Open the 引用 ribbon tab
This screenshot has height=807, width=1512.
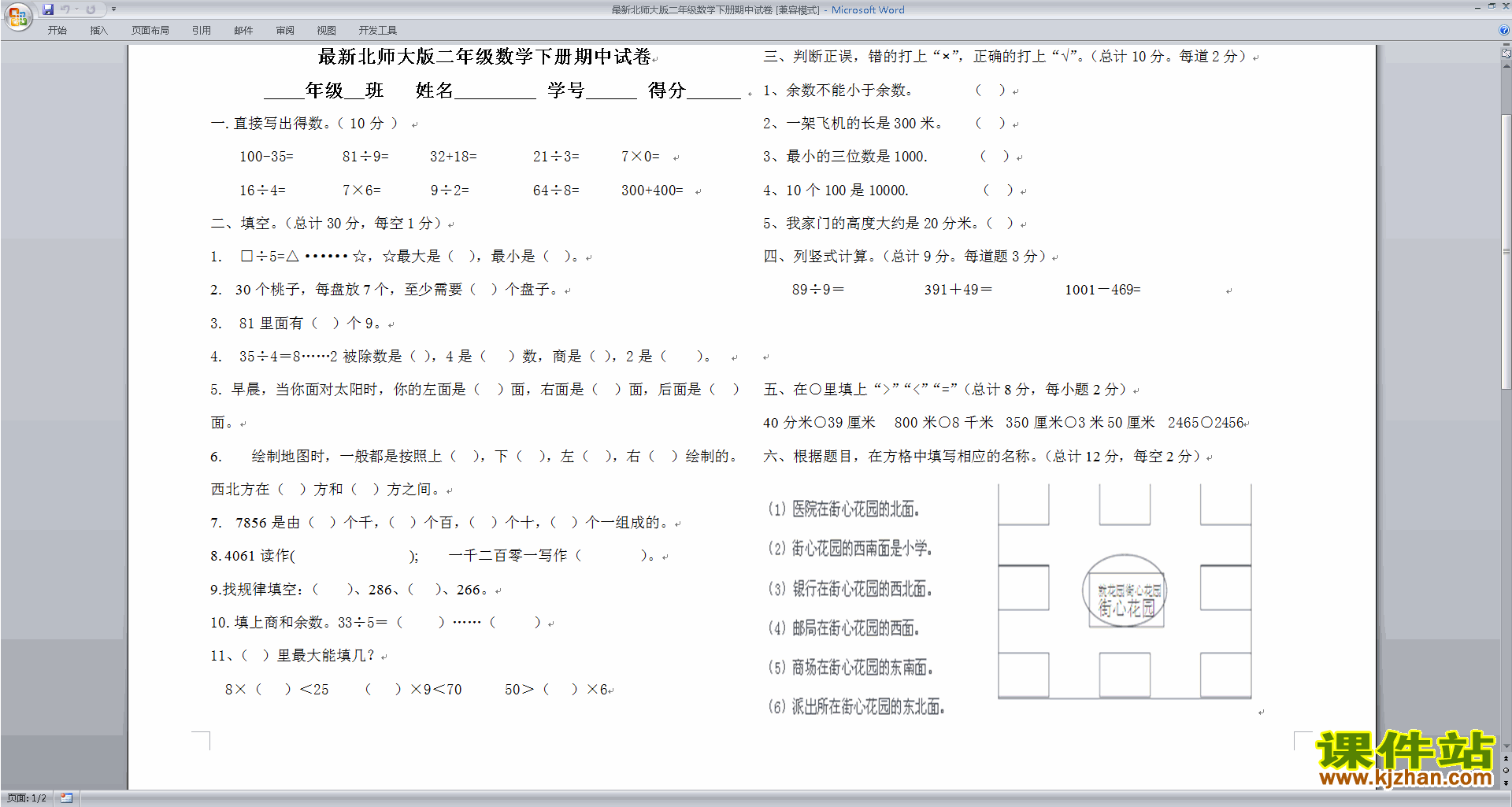(x=202, y=31)
